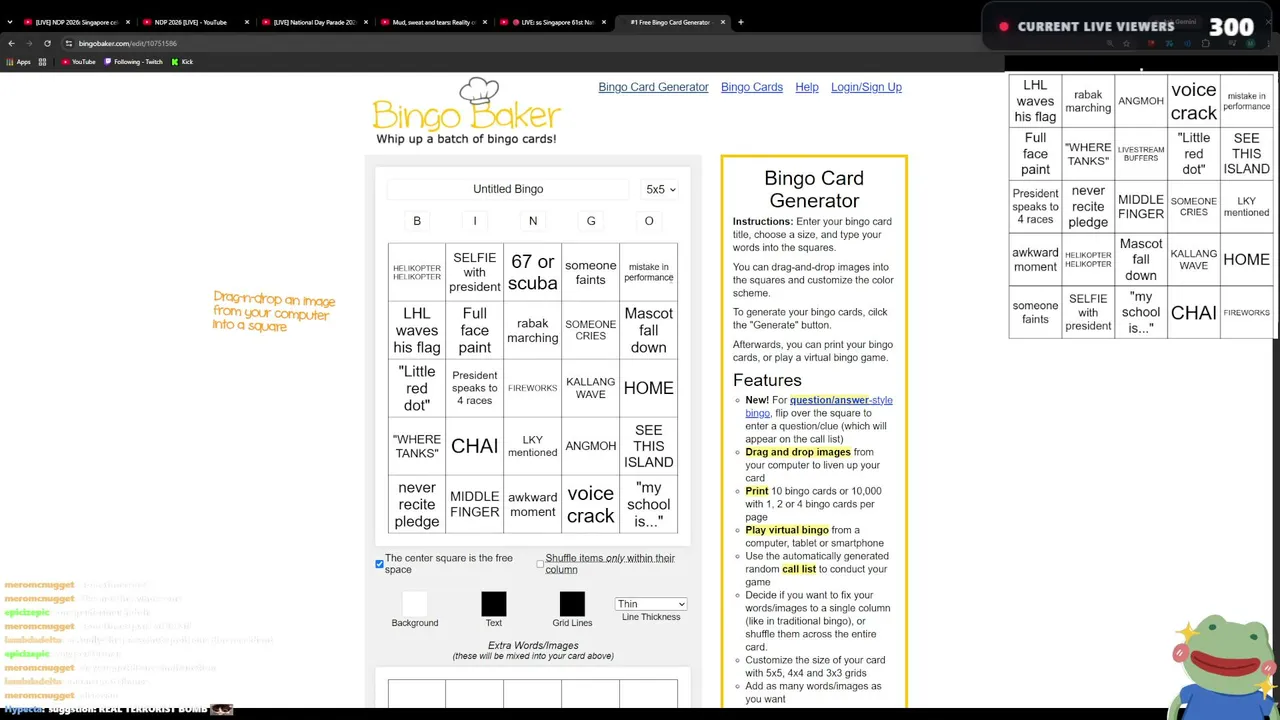This screenshot has width=1280, height=720.
Task: Pick the black Text color swatch
Action: tap(494, 604)
